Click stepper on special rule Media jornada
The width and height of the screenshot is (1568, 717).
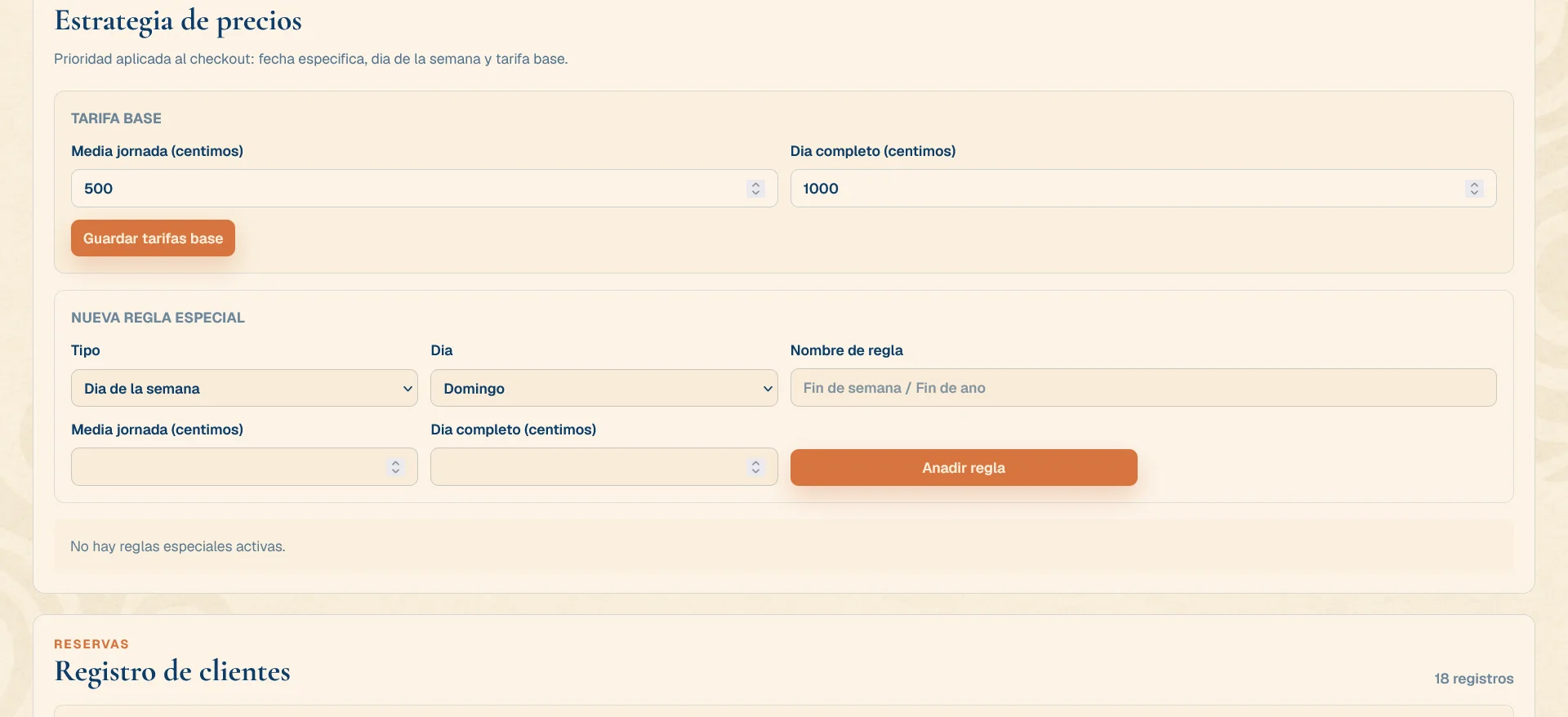click(395, 467)
